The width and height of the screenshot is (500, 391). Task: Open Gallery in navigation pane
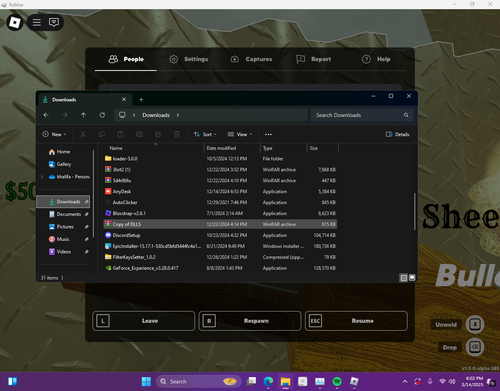tap(60, 164)
